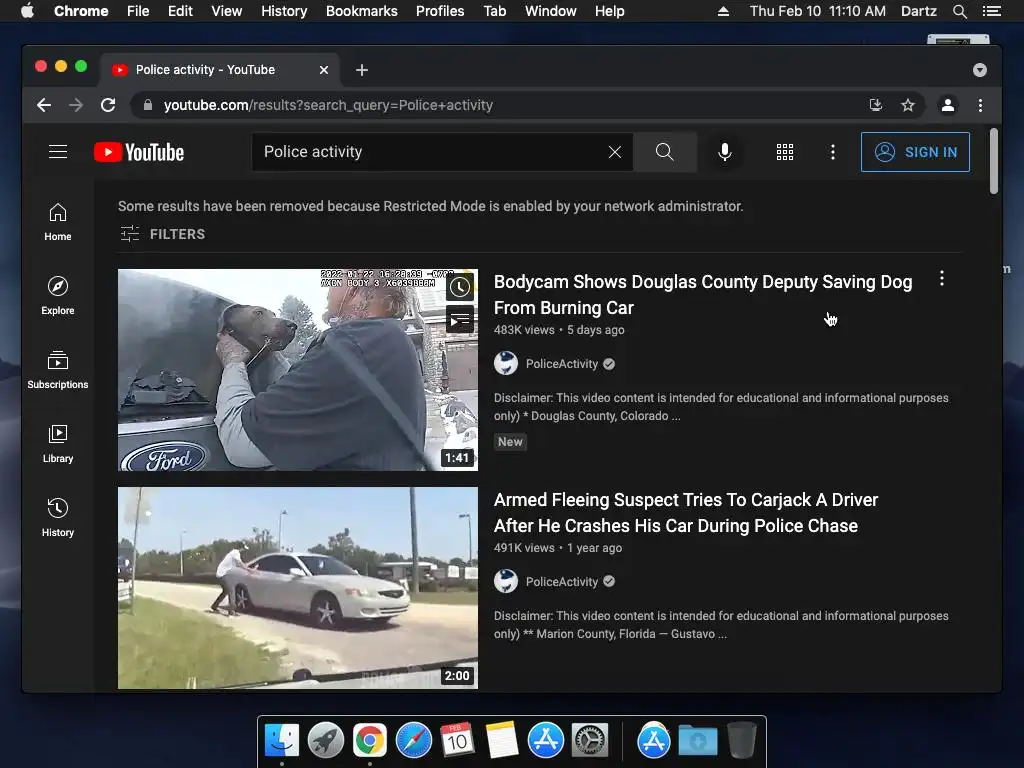Reload the YouTube page
Image resolution: width=1024 pixels, height=768 pixels.
click(108, 105)
